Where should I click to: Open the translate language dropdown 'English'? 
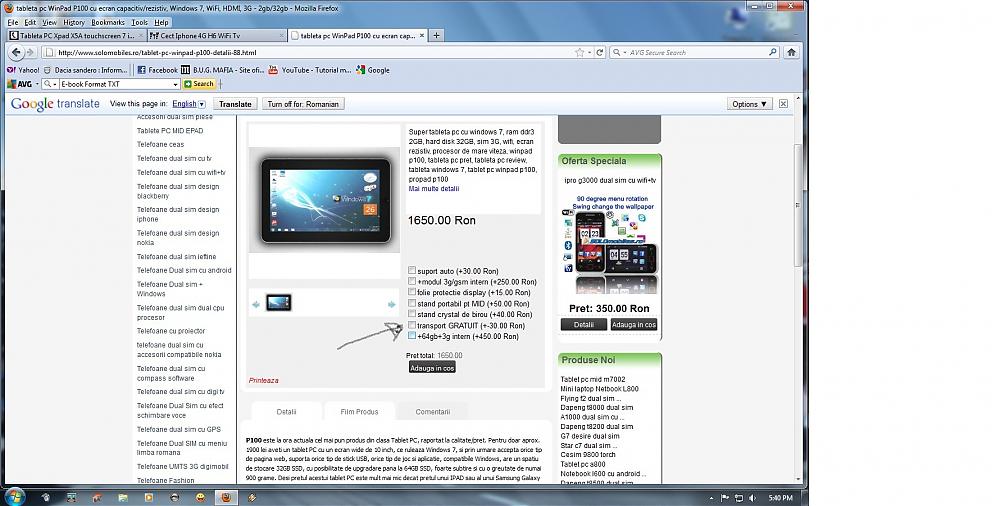tap(188, 103)
